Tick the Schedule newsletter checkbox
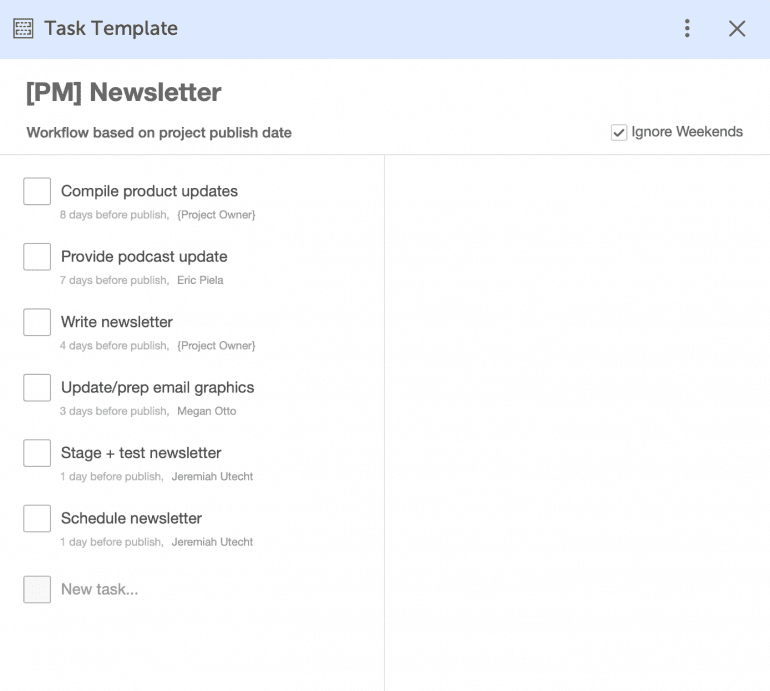770x691 pixels. (x=37, y=519)
